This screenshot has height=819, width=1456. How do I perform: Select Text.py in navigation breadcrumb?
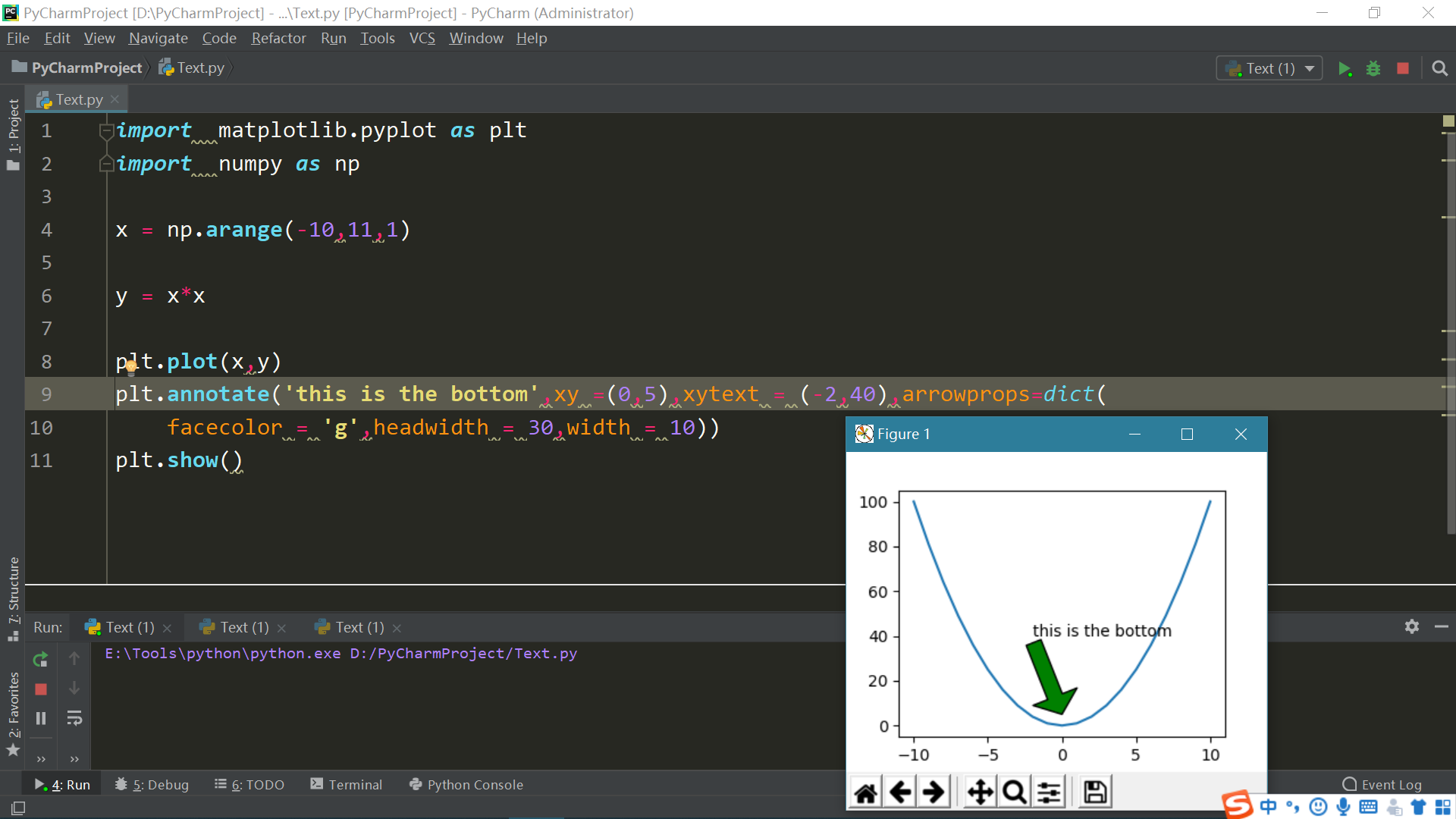coord(192,67)
